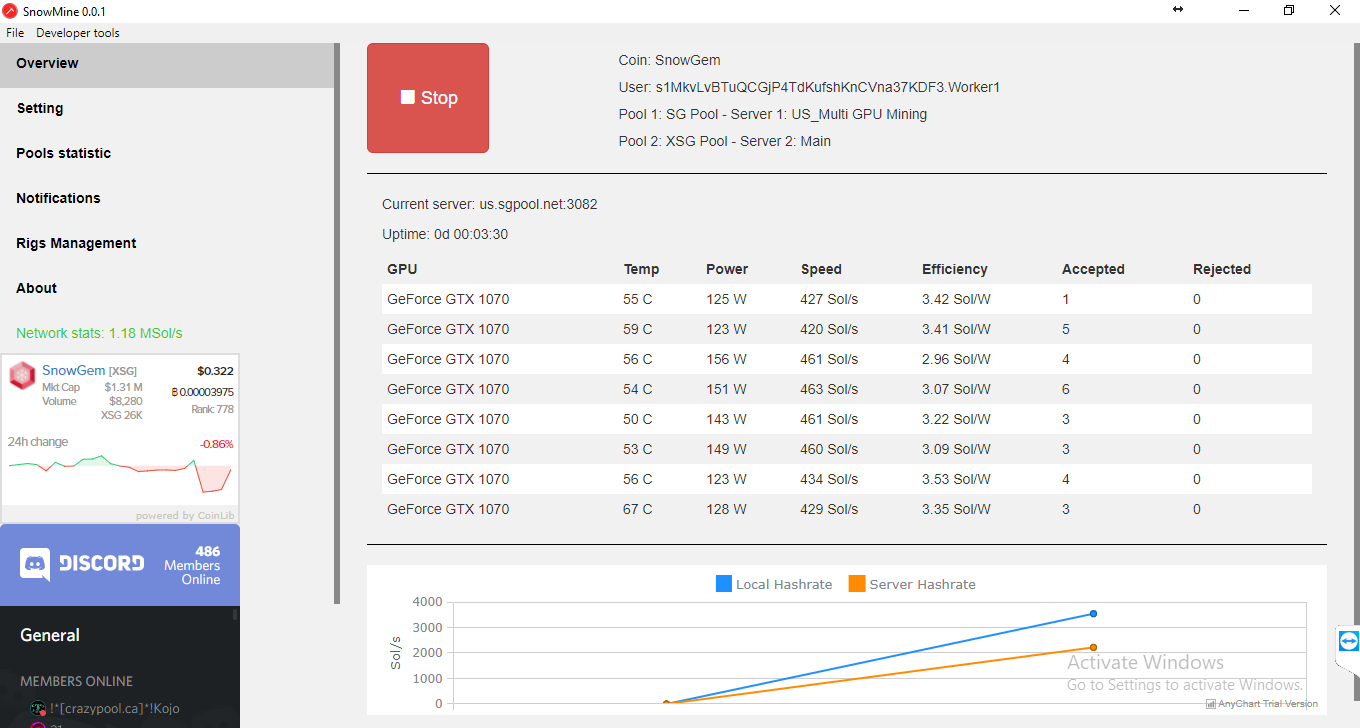Screen dimensions: 1360x728
Task: Click the Rejected column header
Action: pyautogui.click(x=1222, y=269)
